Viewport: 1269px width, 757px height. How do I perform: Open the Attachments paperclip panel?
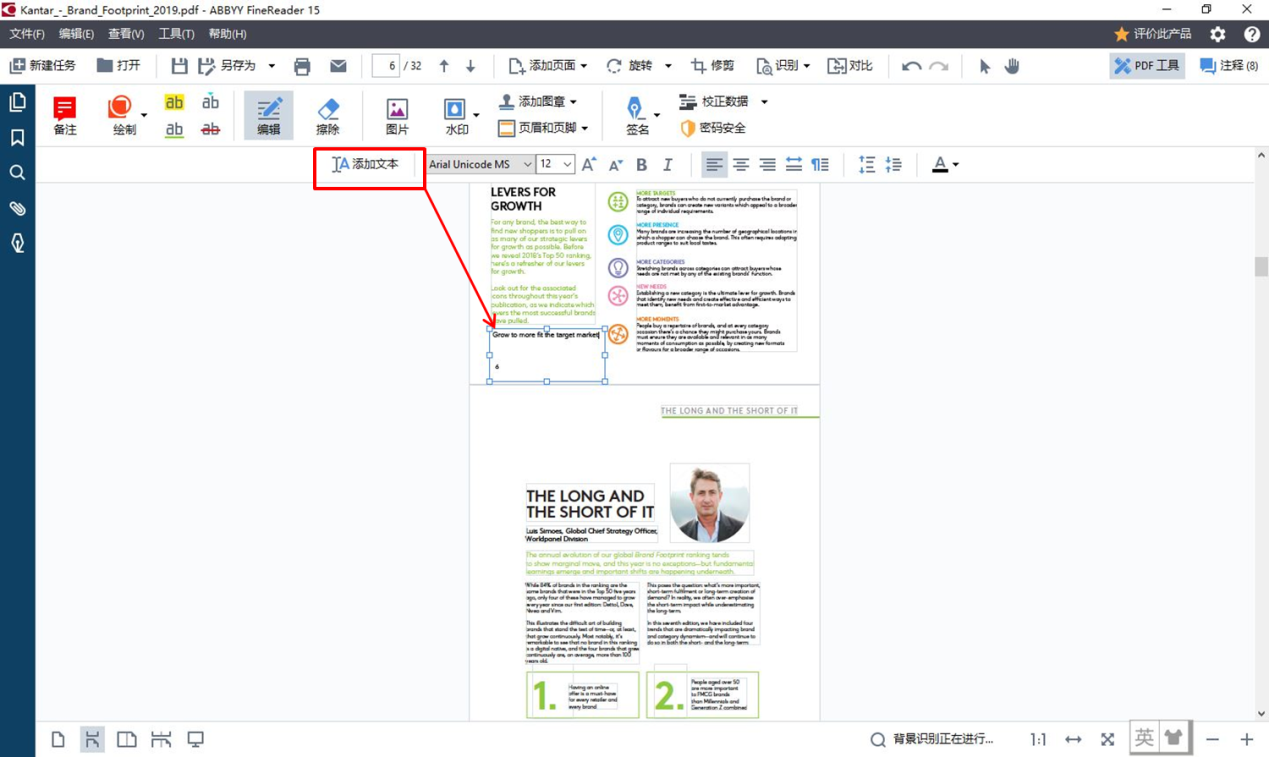point(17,208)
